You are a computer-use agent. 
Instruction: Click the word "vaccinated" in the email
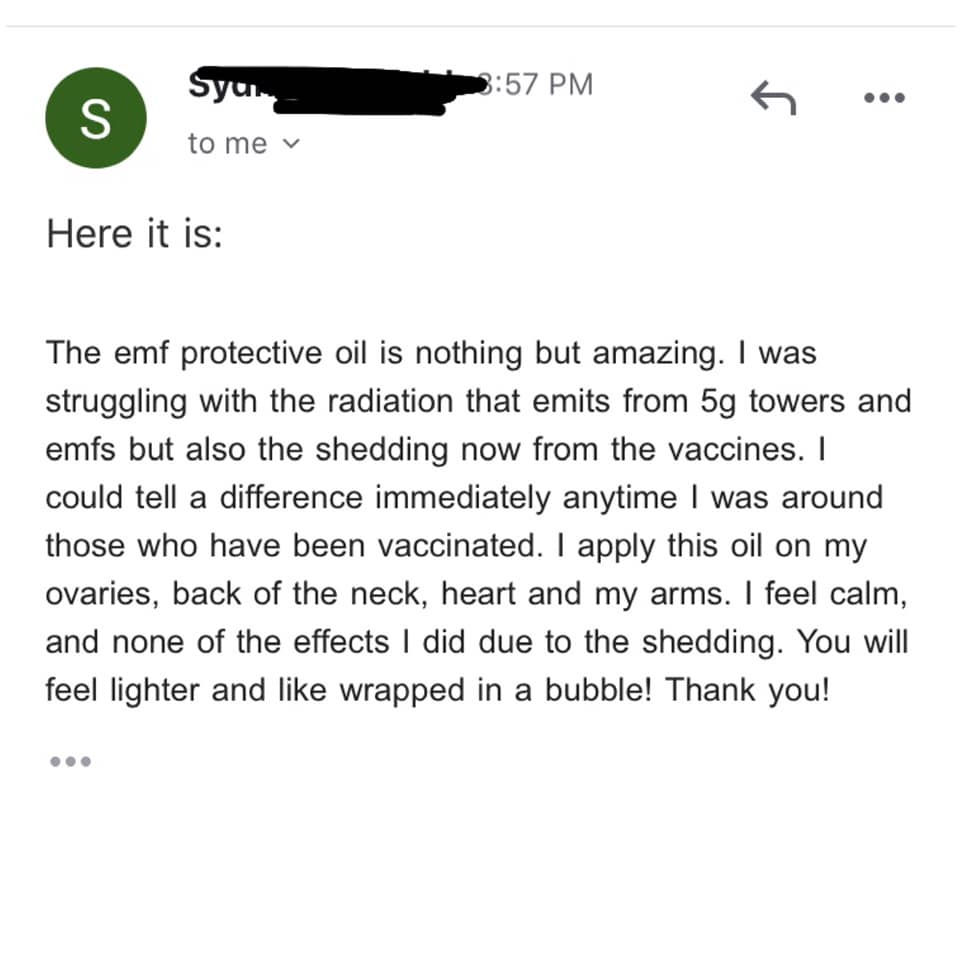[x=443, y=545]
